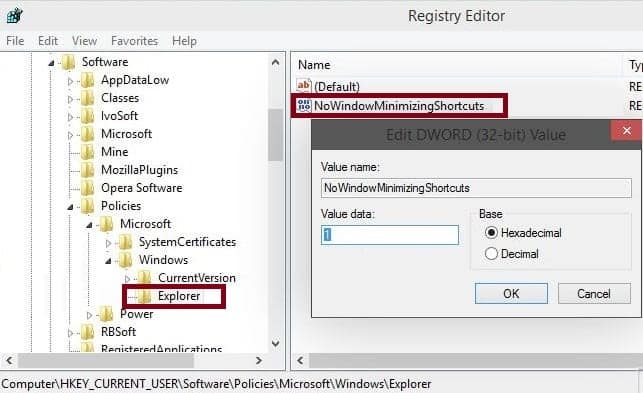Select the IvoSoft folder icon
This screenshot has width=643, height=393.
point(87,116)
